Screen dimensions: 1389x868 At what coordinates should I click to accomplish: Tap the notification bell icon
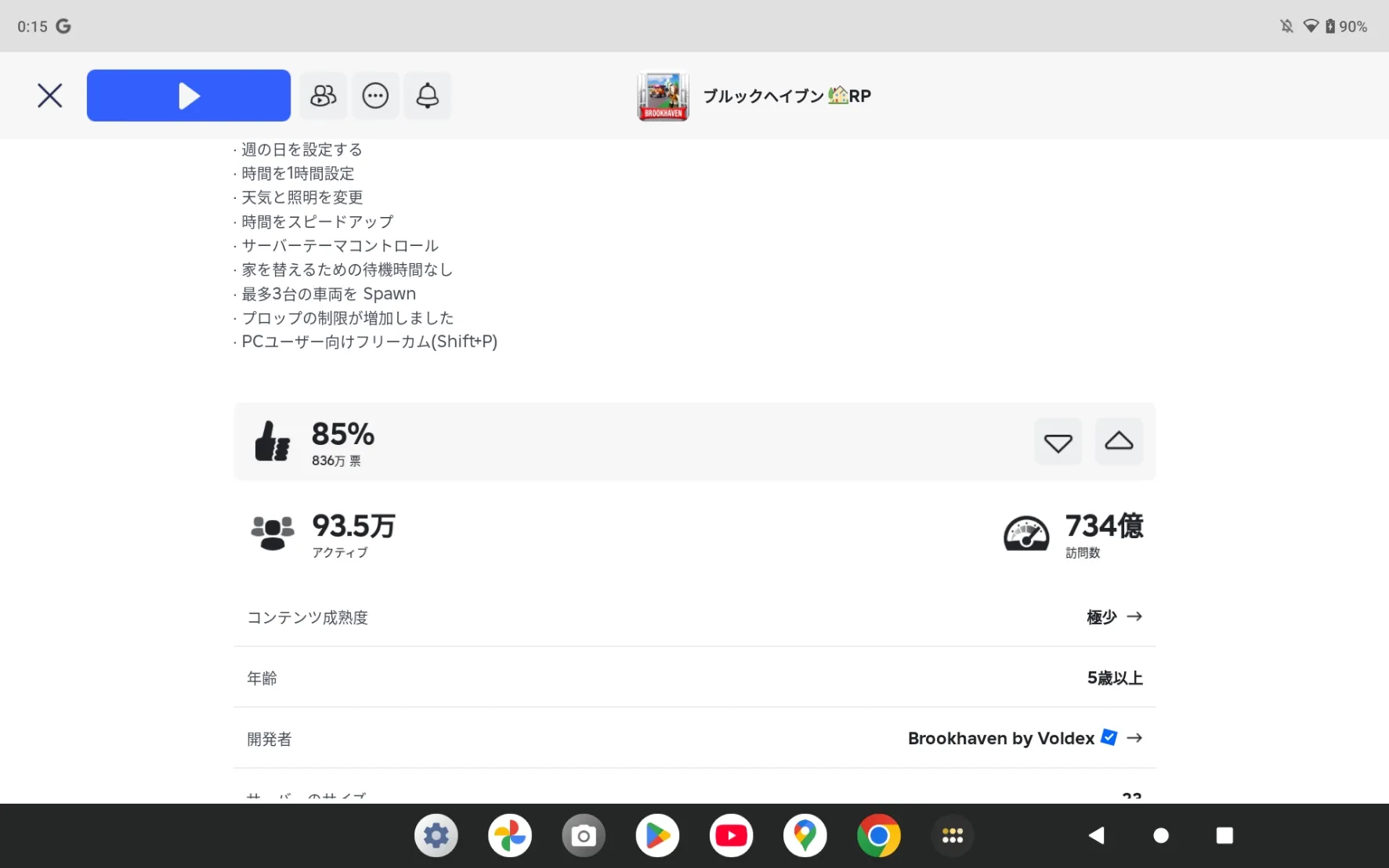pos(427,96)
